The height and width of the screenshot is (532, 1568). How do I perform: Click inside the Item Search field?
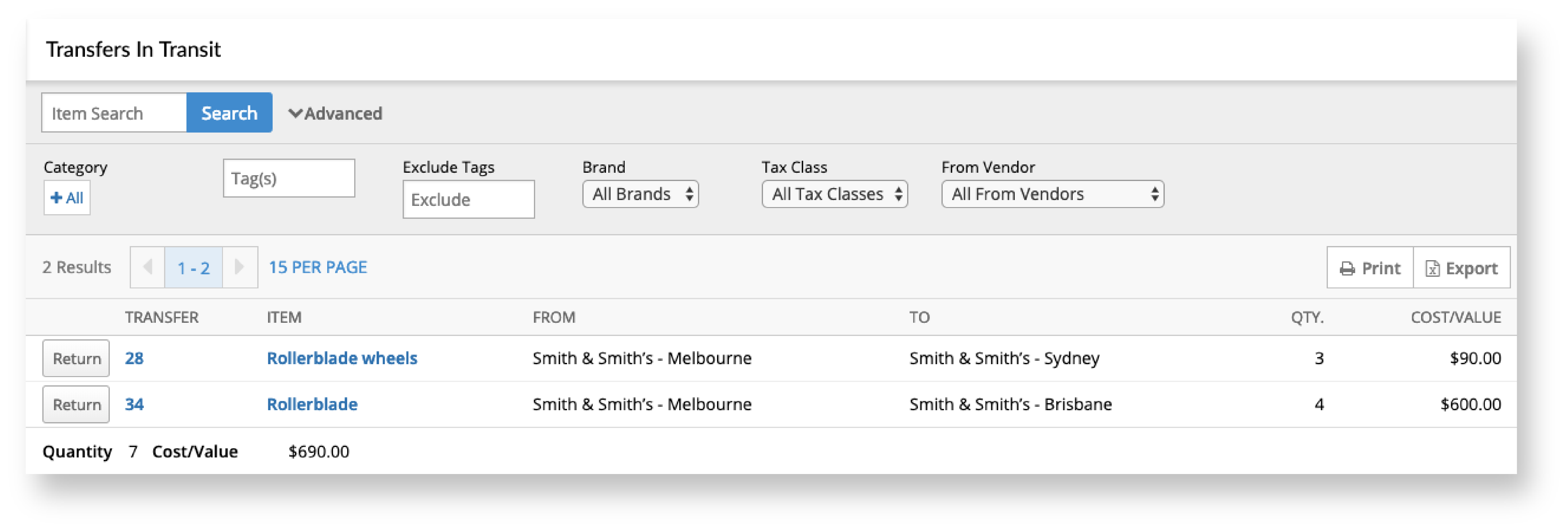(114, 113)
